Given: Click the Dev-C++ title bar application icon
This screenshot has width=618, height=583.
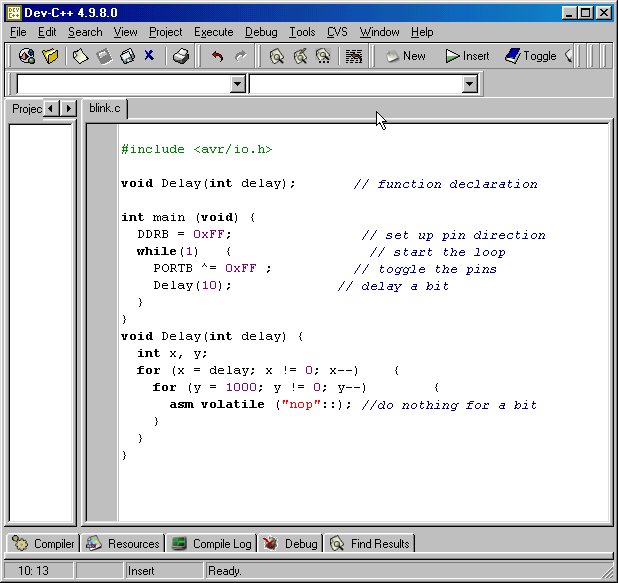Looking at the screenshot, I should 14,13.
